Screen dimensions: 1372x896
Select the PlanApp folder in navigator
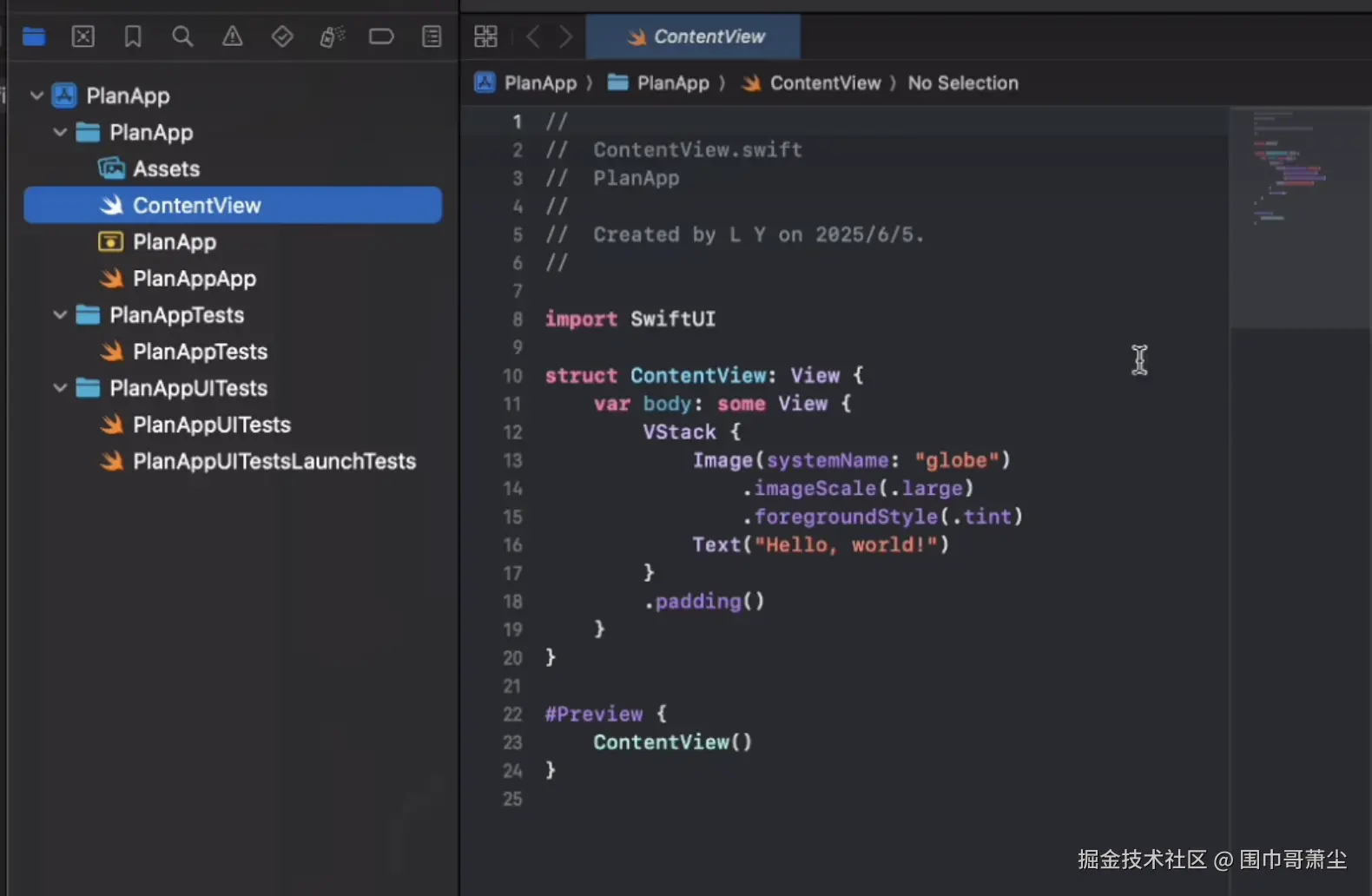click(x=151, y=132)
